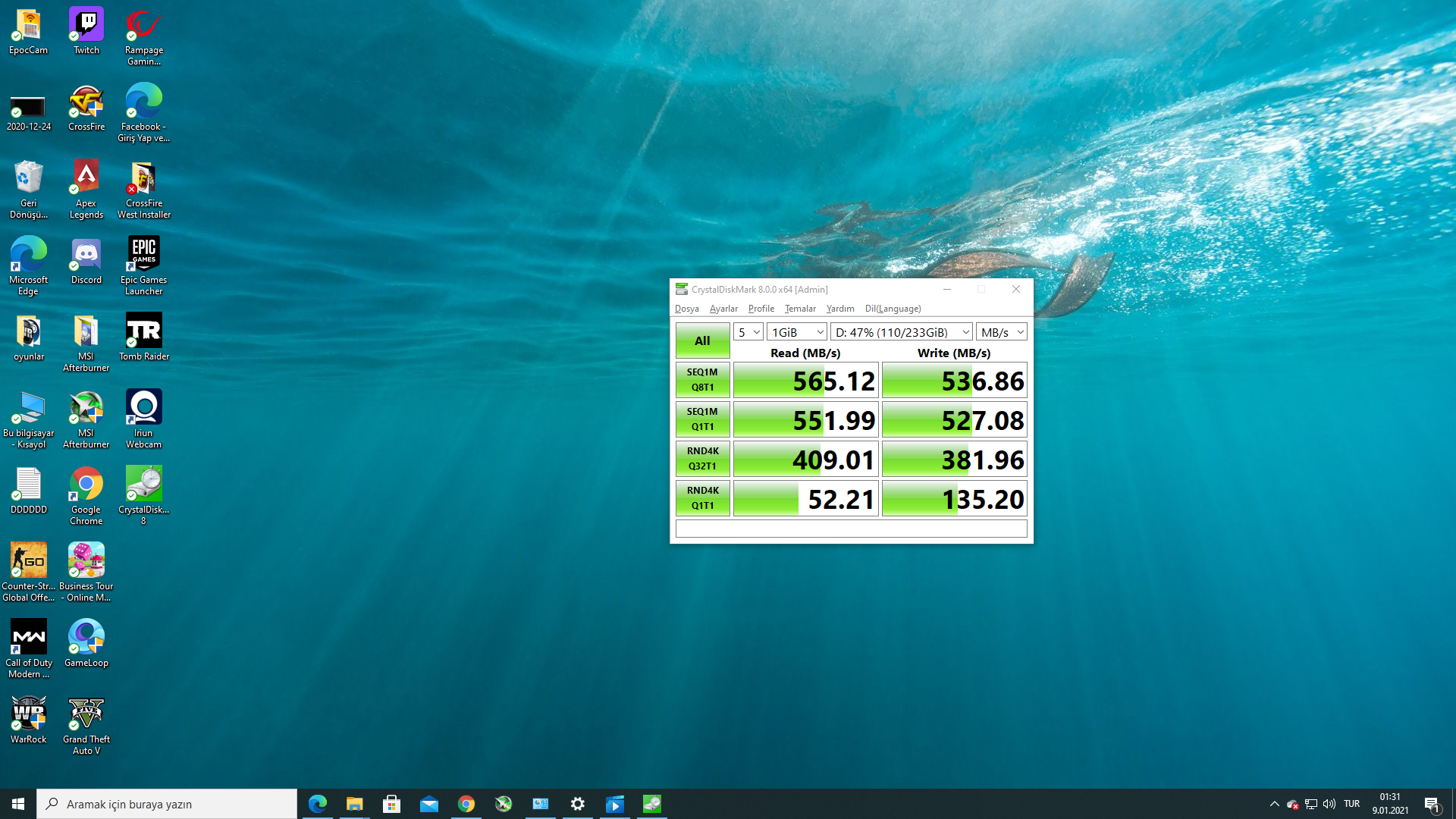Expand the 1GiB test size dropdown
The image size is (1456, 819).
pos(796,332)
